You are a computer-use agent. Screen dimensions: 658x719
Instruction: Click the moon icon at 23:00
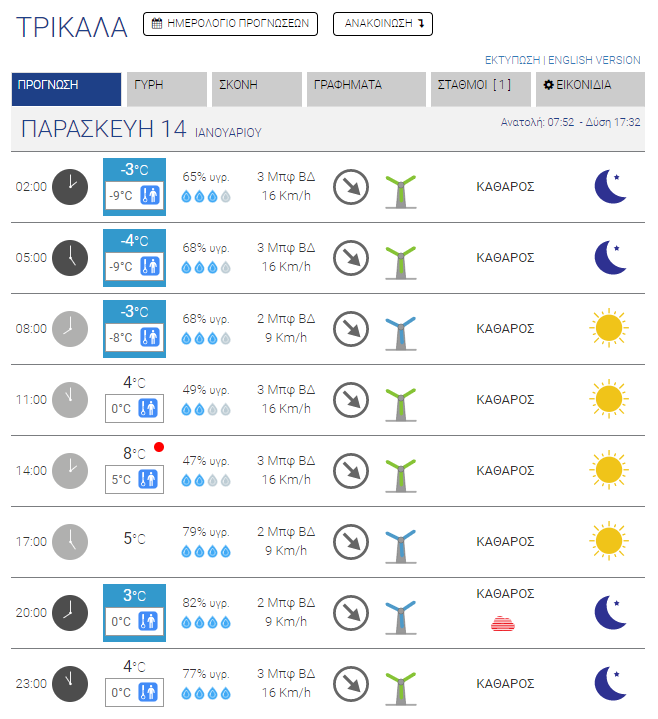click(x=609, y=683)
